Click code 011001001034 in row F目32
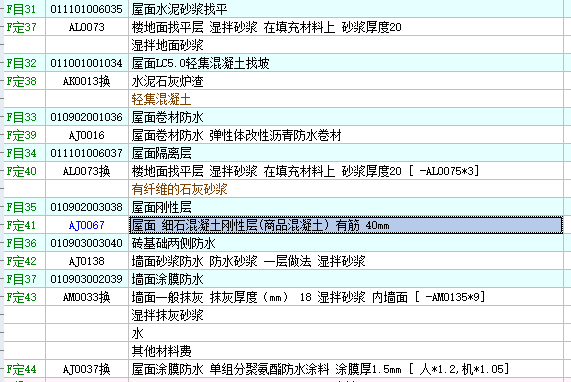Screen dimensions: 571x382 (x=87, y=63)
